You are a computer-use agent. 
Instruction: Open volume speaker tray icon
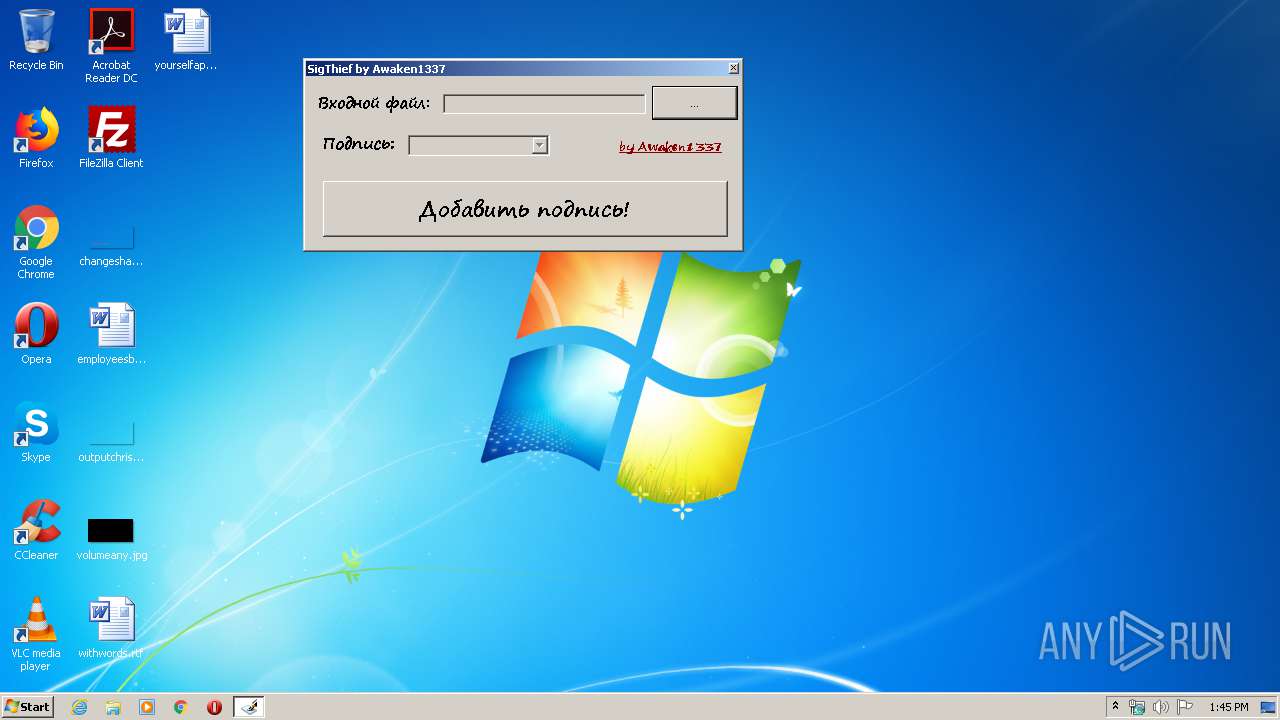coord(1161,707)
